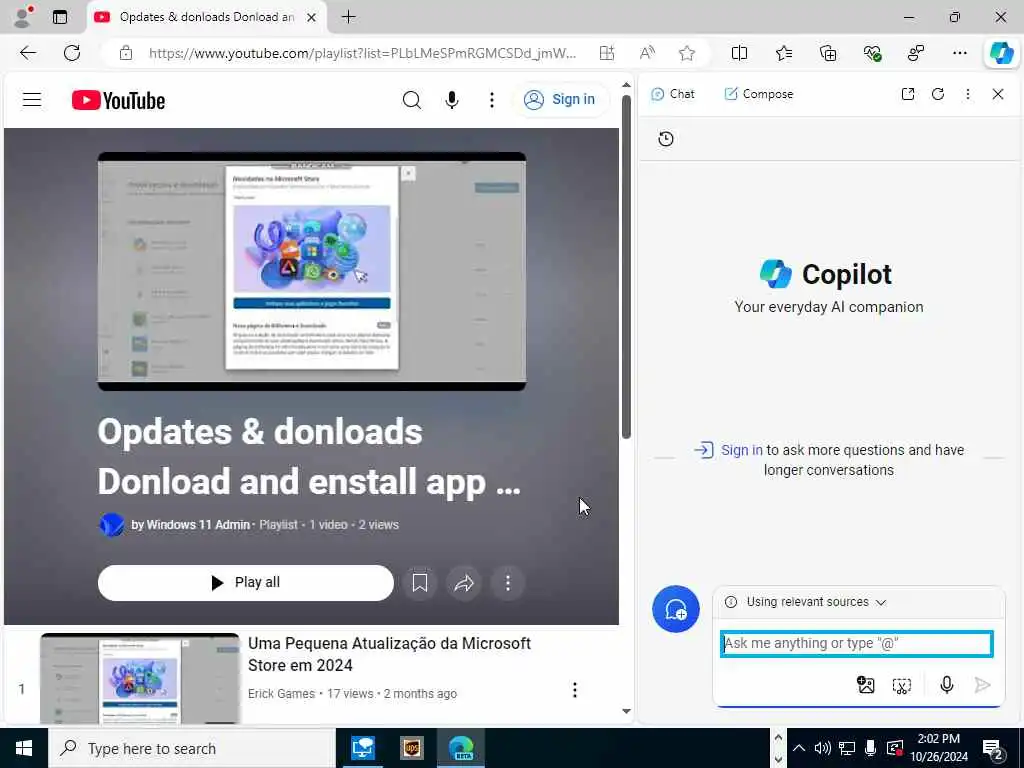This screenshot has width=1024, height=768.
Task: Open Copilot chat history clock icon
Action: click(665, 138)
